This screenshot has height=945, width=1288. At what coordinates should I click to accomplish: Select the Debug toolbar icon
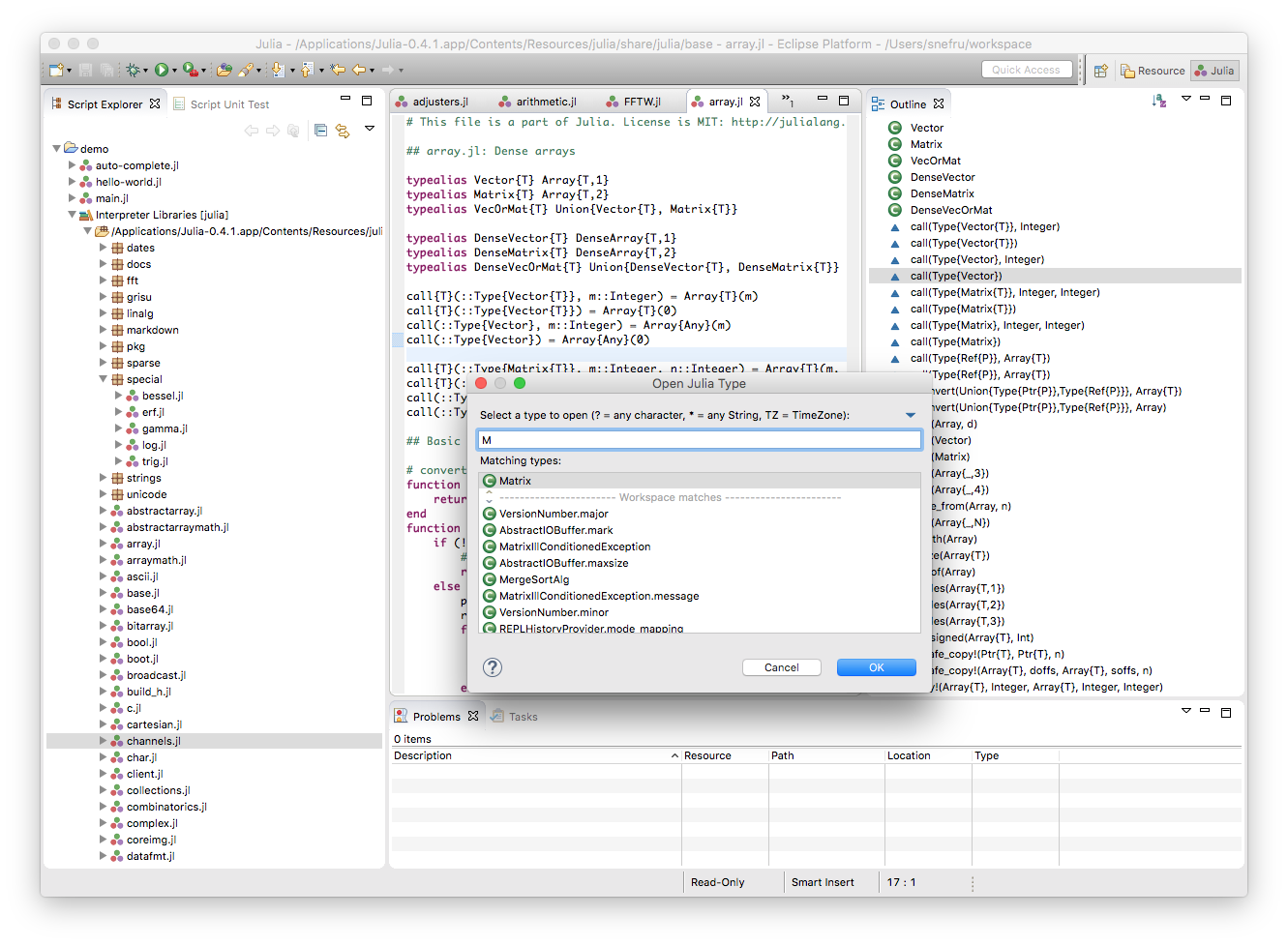click(134, 70)
